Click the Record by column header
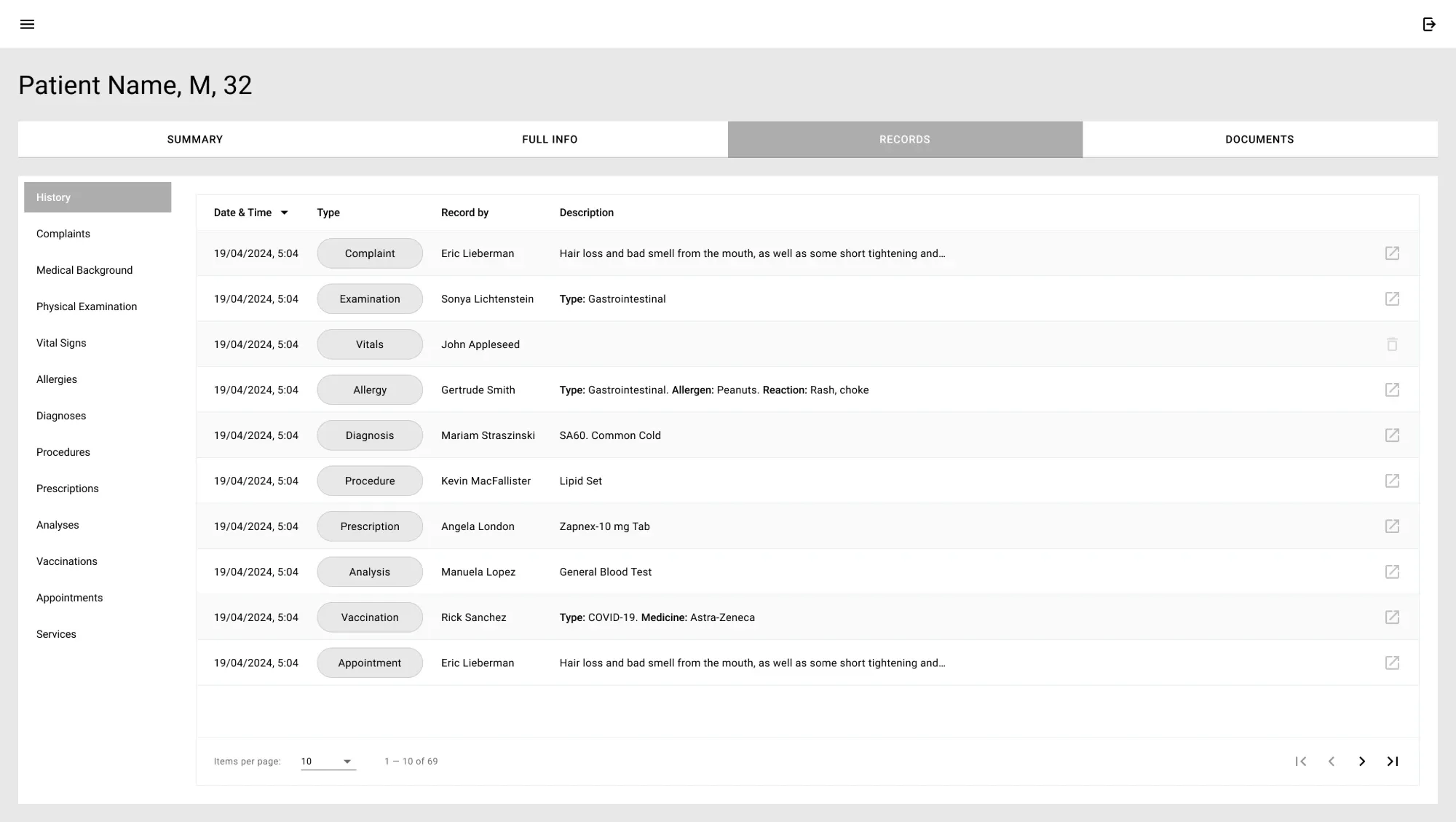 point(464,213)
